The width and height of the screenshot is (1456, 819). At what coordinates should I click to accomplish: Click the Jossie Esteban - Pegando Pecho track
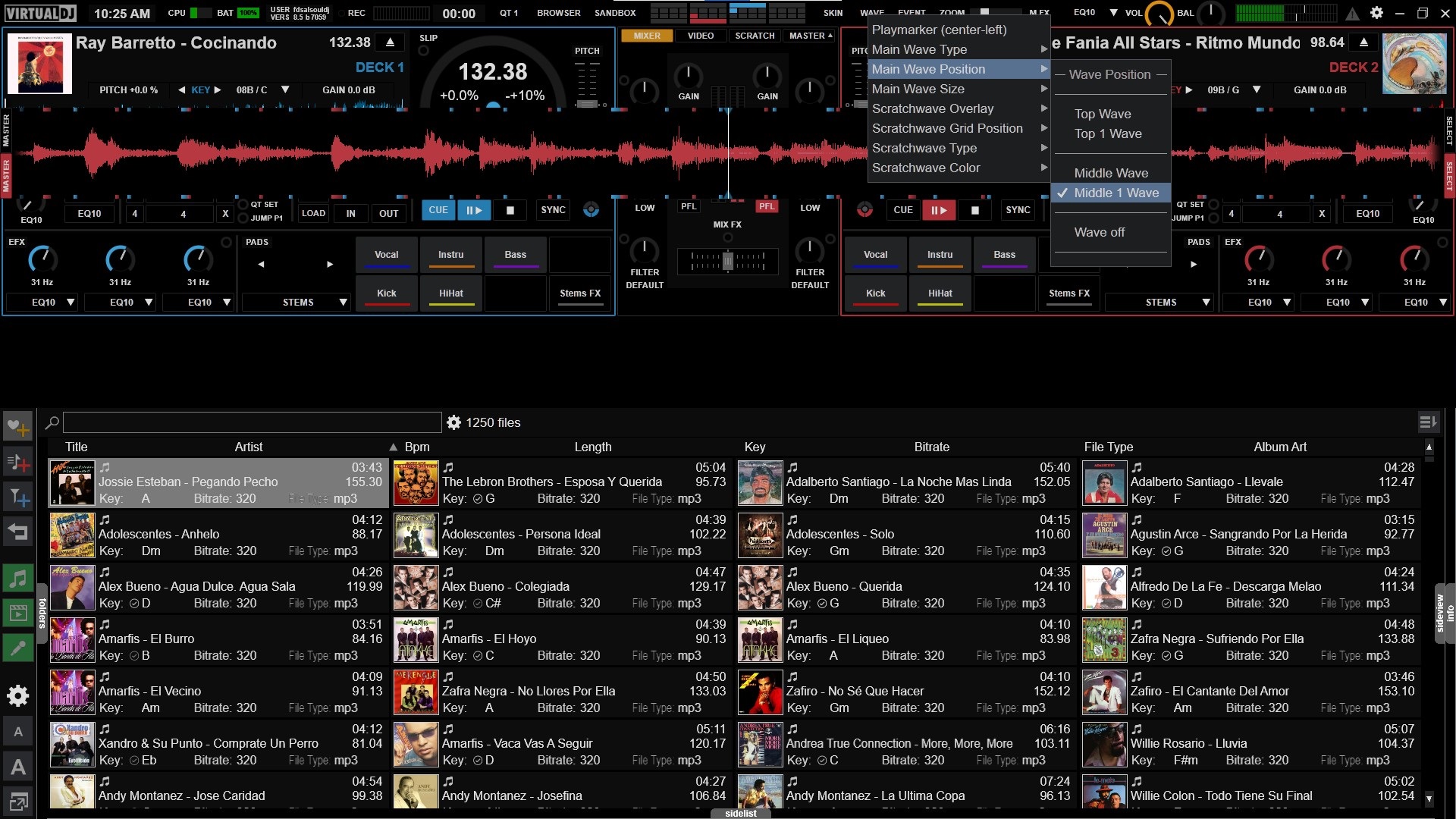pos(218,482)
